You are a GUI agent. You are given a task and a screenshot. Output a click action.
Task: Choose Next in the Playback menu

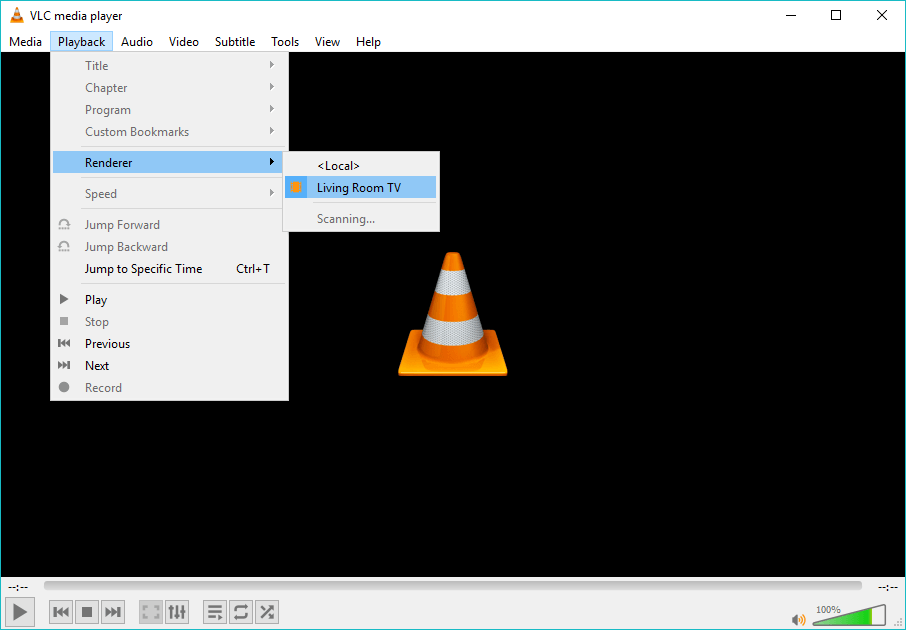[97, 366]
